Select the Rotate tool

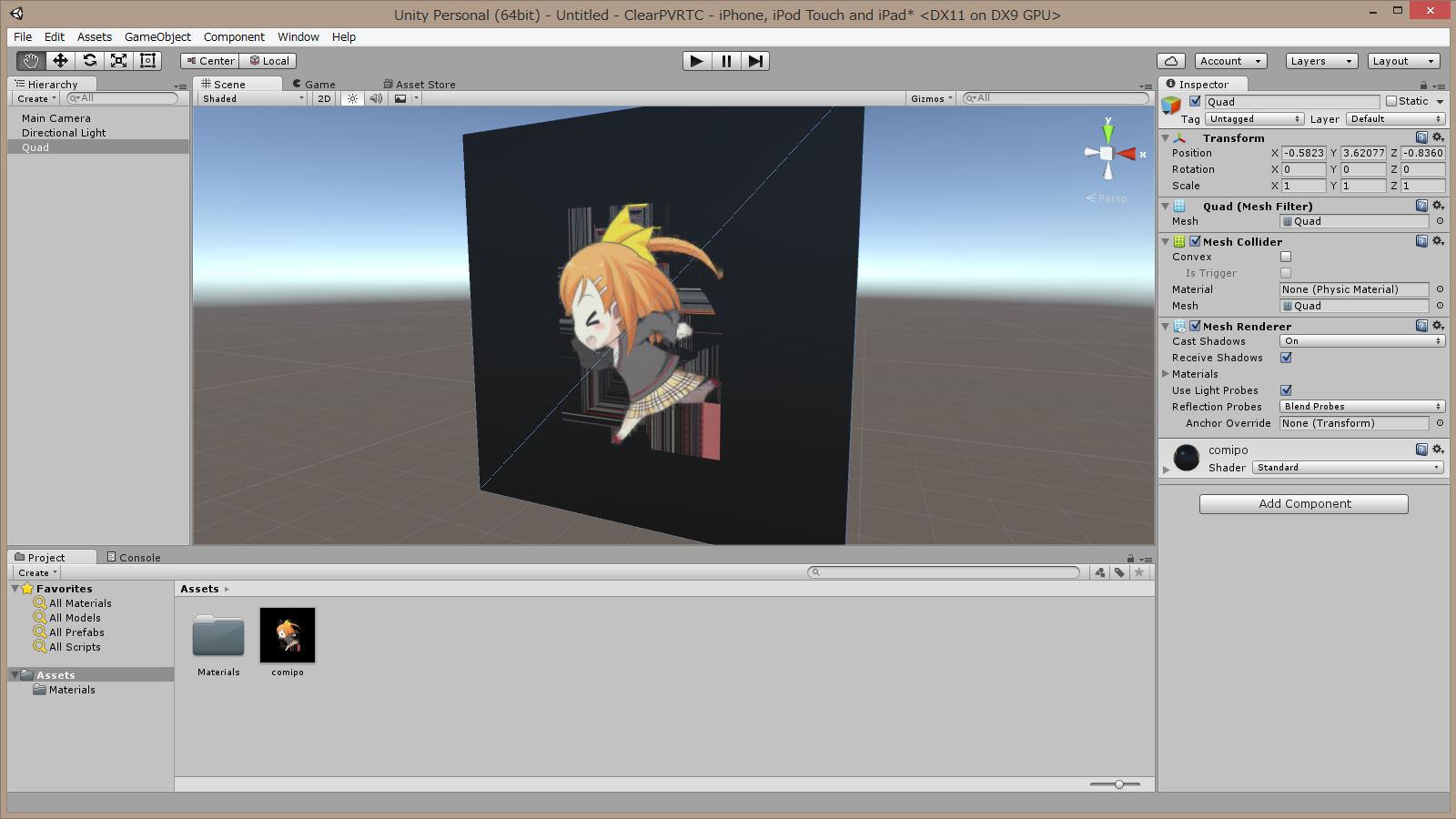click(x=89, y=61)
